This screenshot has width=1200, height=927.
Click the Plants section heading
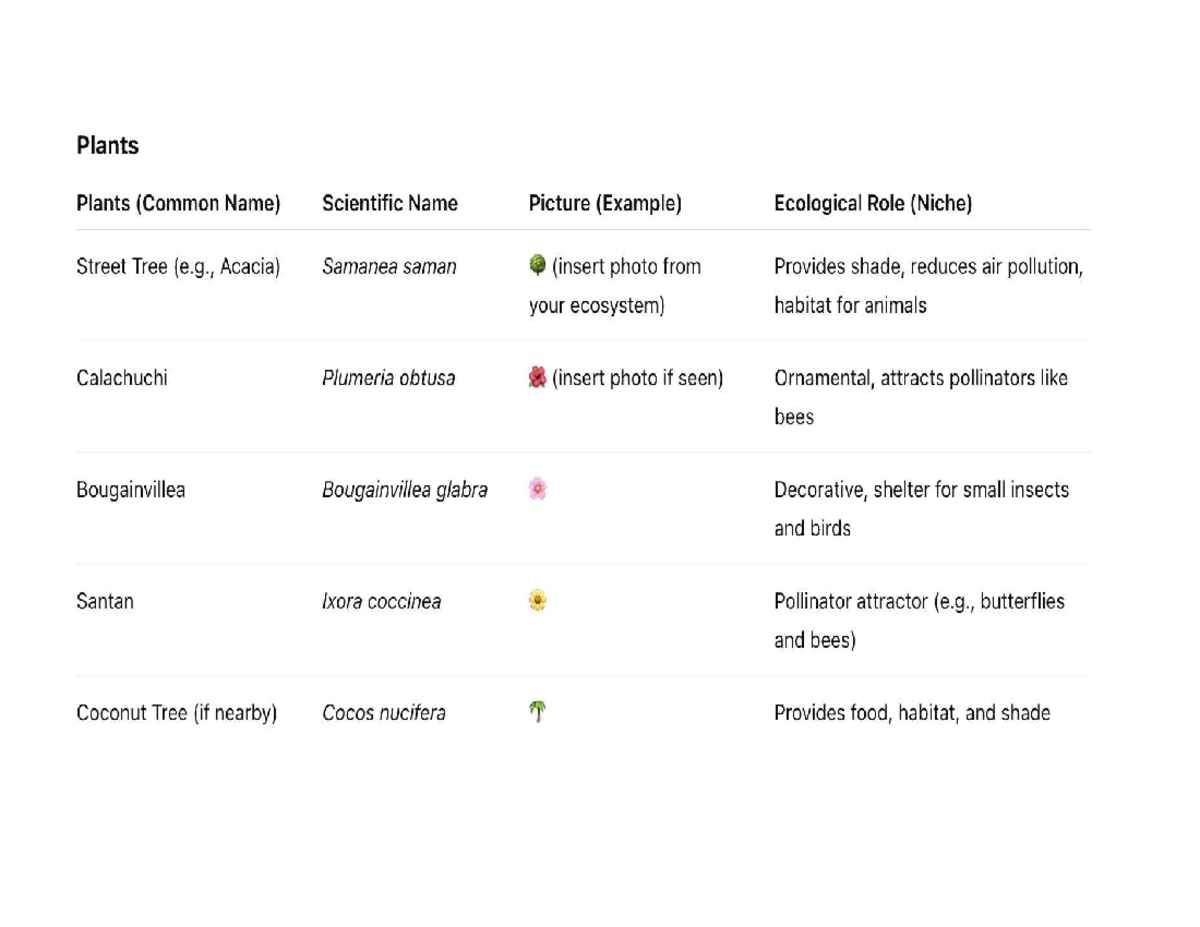click(107, 146)
